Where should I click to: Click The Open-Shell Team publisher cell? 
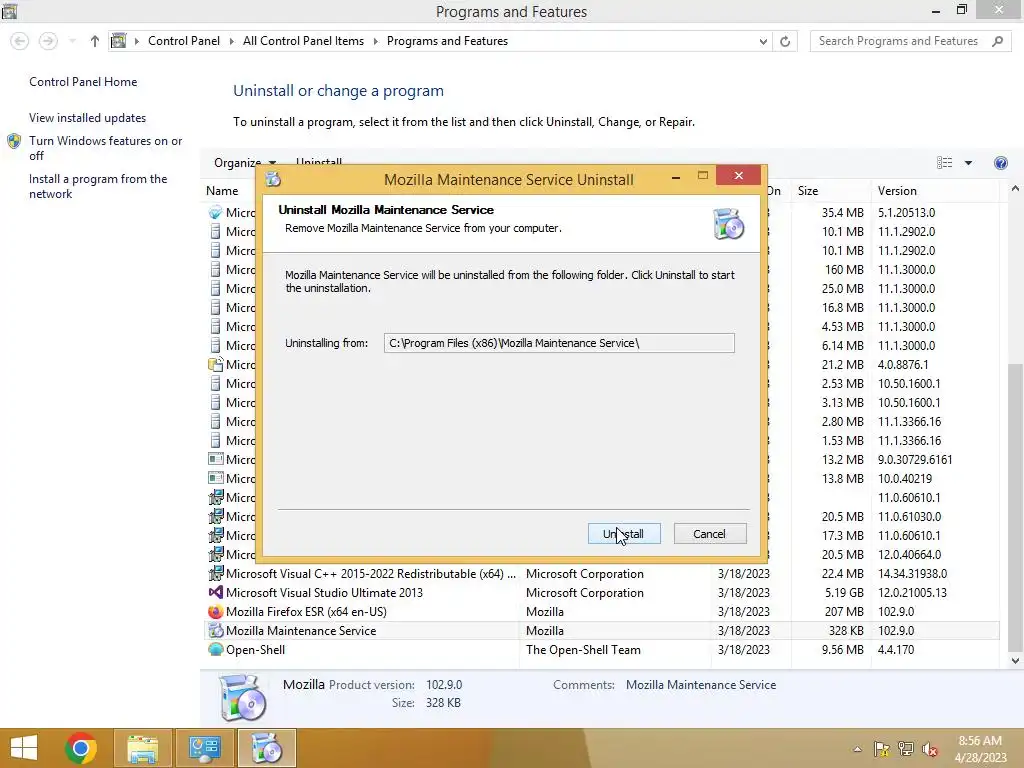(x=583, y=650)
